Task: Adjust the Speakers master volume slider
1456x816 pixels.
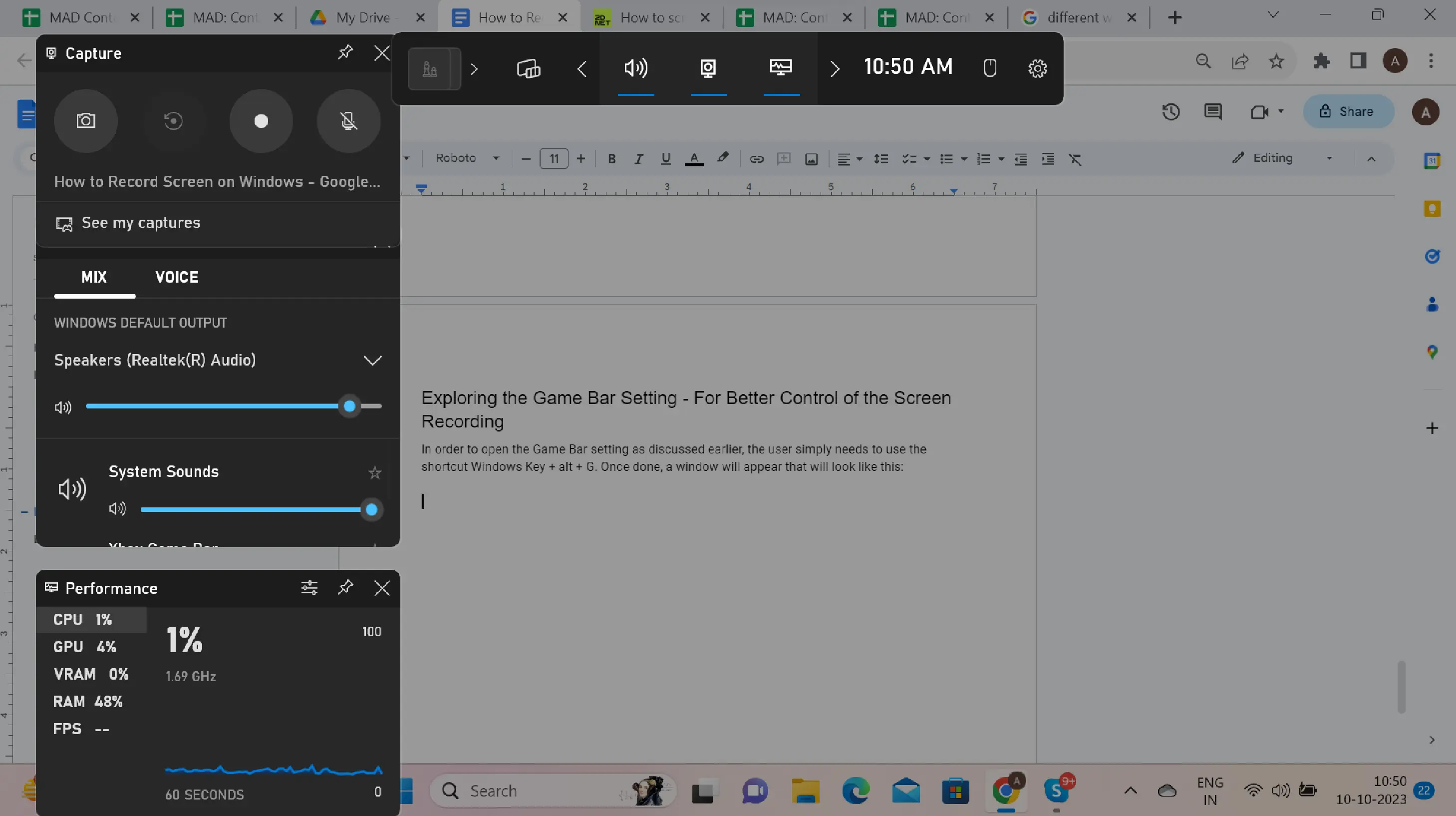Action: [234, 406]
